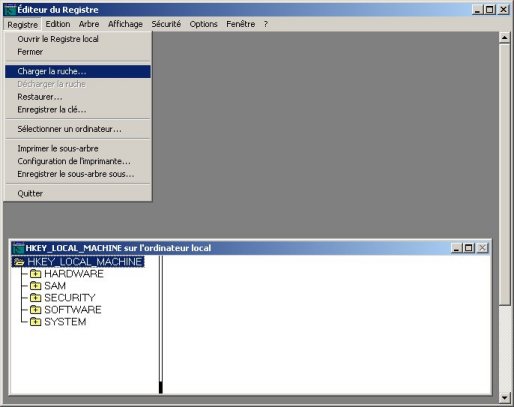Expand the SAM key folder icon

[35, 286]
